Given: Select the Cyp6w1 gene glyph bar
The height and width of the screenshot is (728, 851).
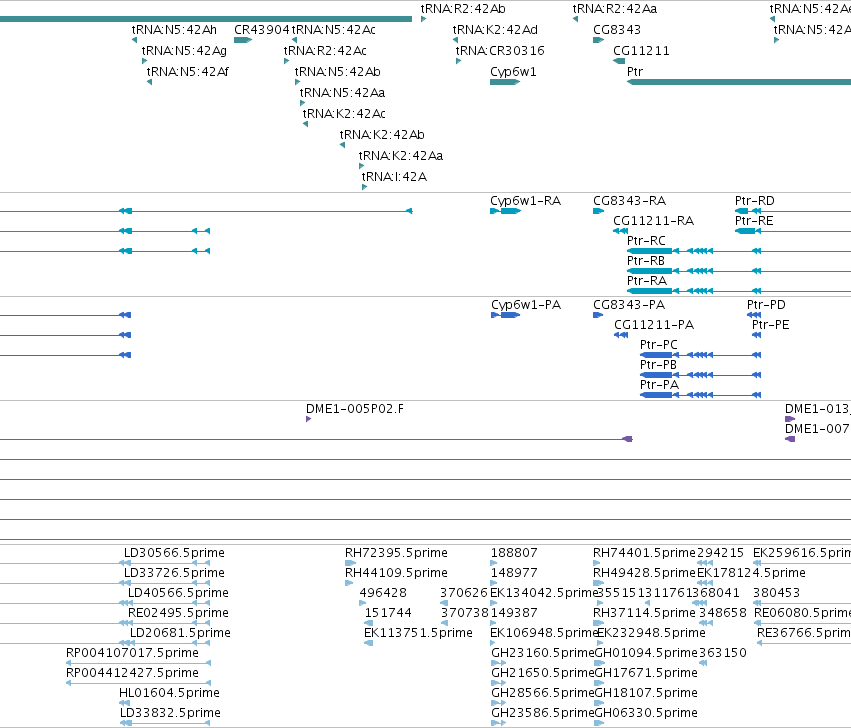Looking at the screenshot, I should pyautogui.click(x=505, y=83).
